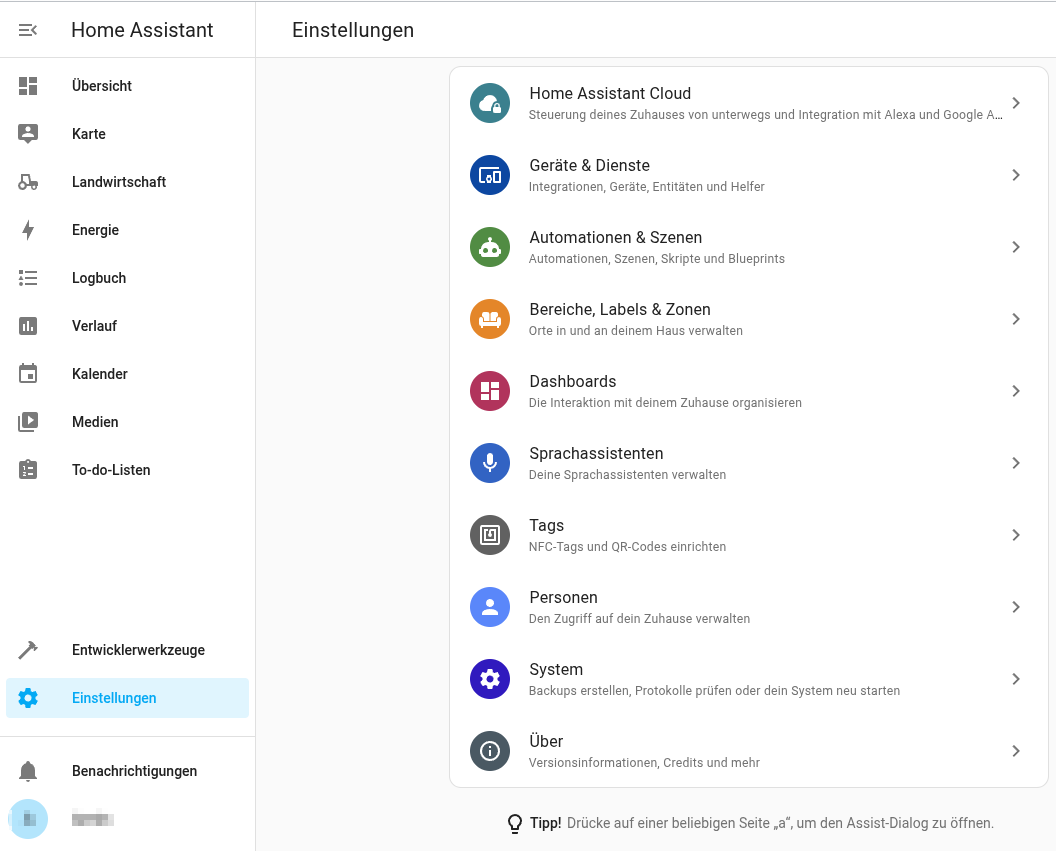Open the Kalender page
This screenshot has height=851, width=1056.
tap(99, 374)
